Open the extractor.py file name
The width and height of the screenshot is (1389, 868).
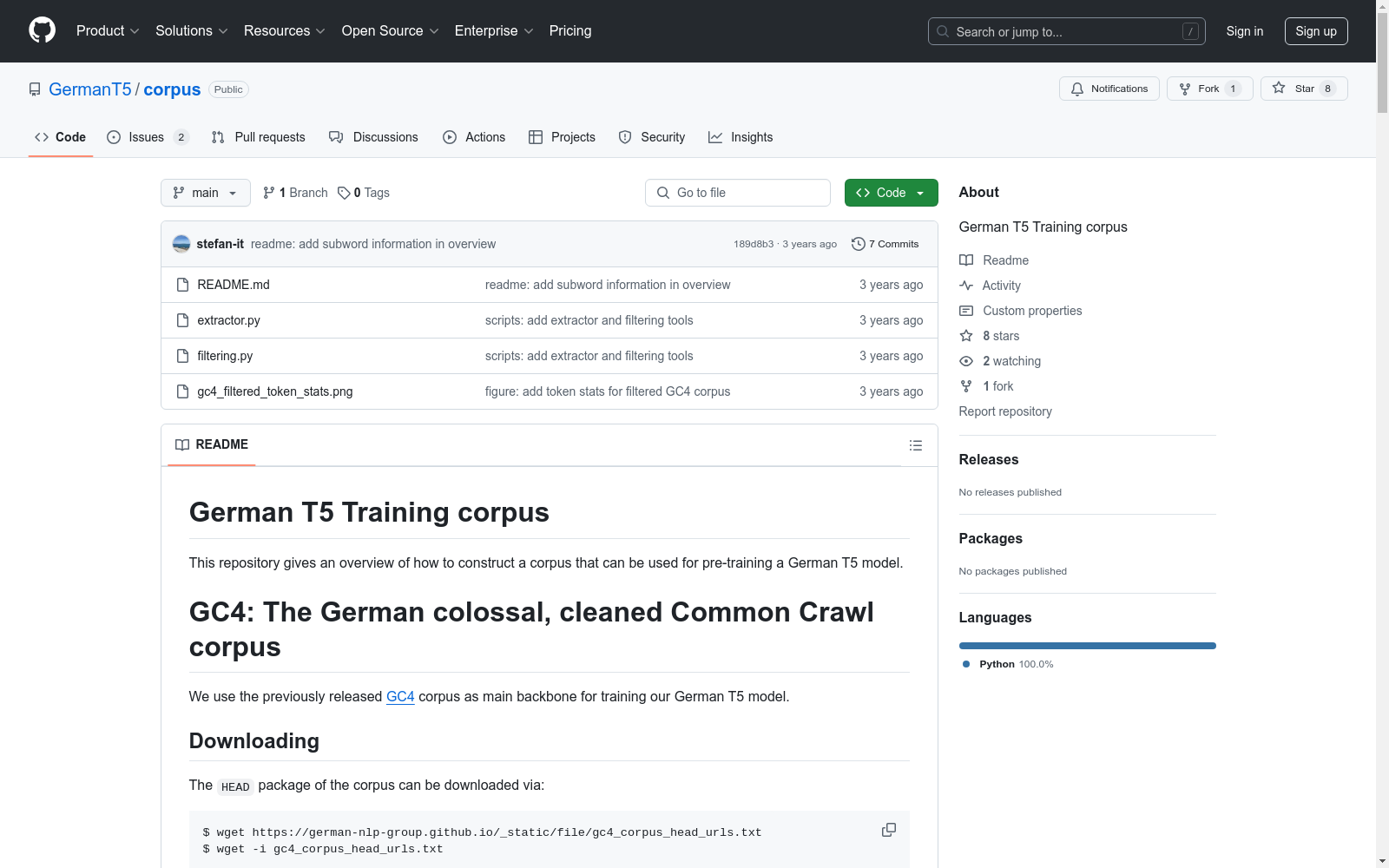pos(228,320)
